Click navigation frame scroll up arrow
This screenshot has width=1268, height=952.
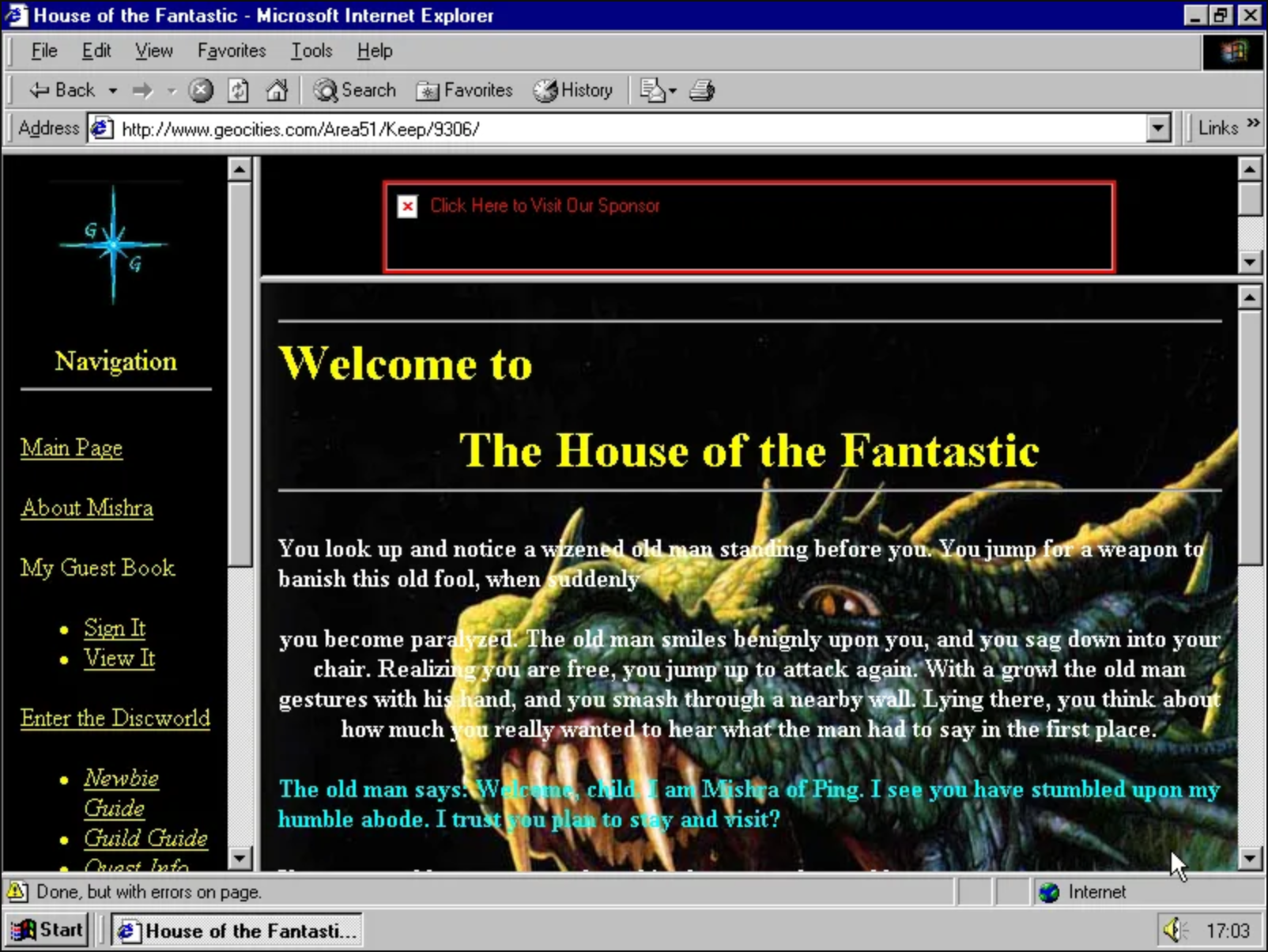pos(240,169)
